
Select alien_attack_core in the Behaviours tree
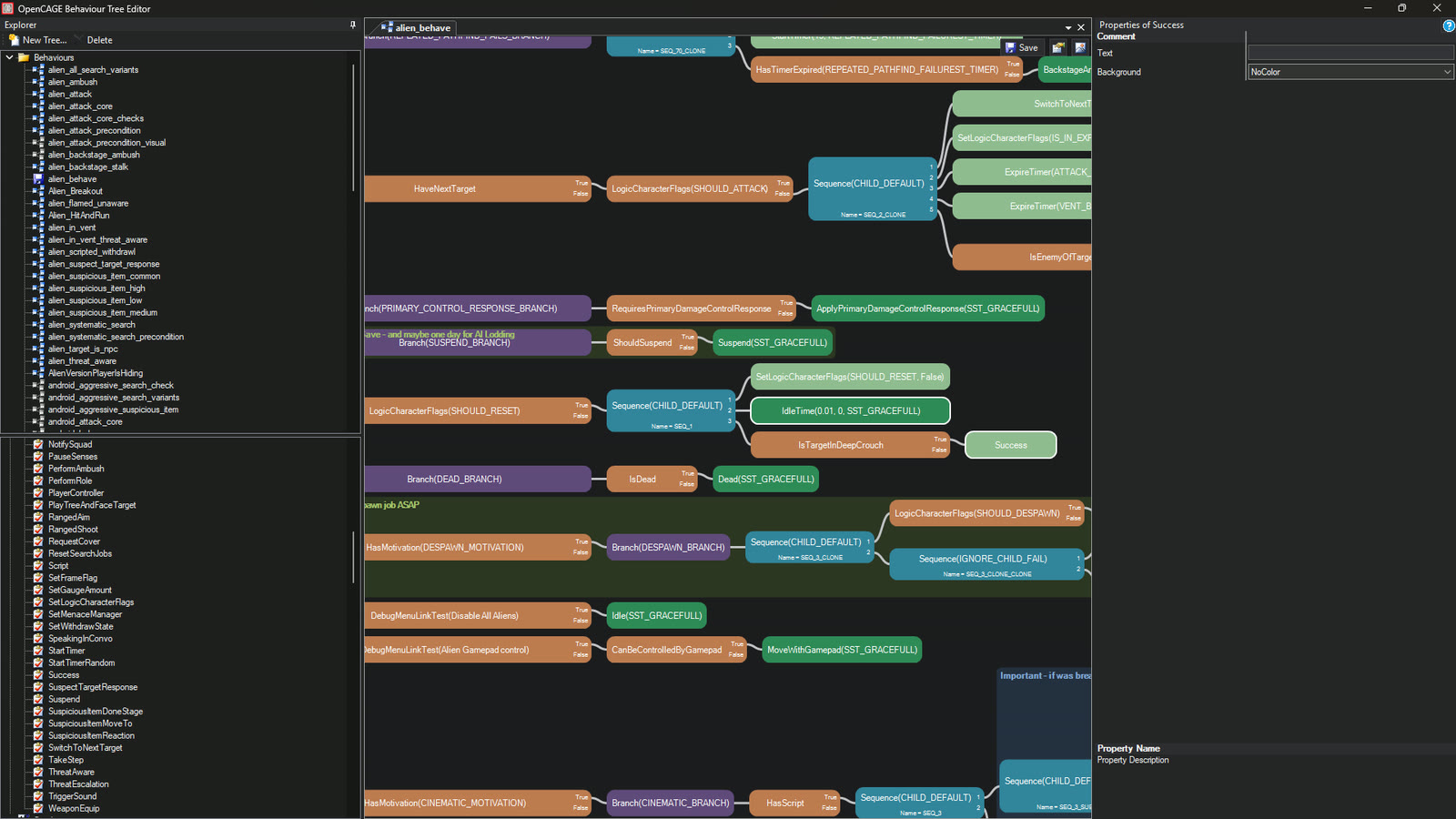click(80, 106)
